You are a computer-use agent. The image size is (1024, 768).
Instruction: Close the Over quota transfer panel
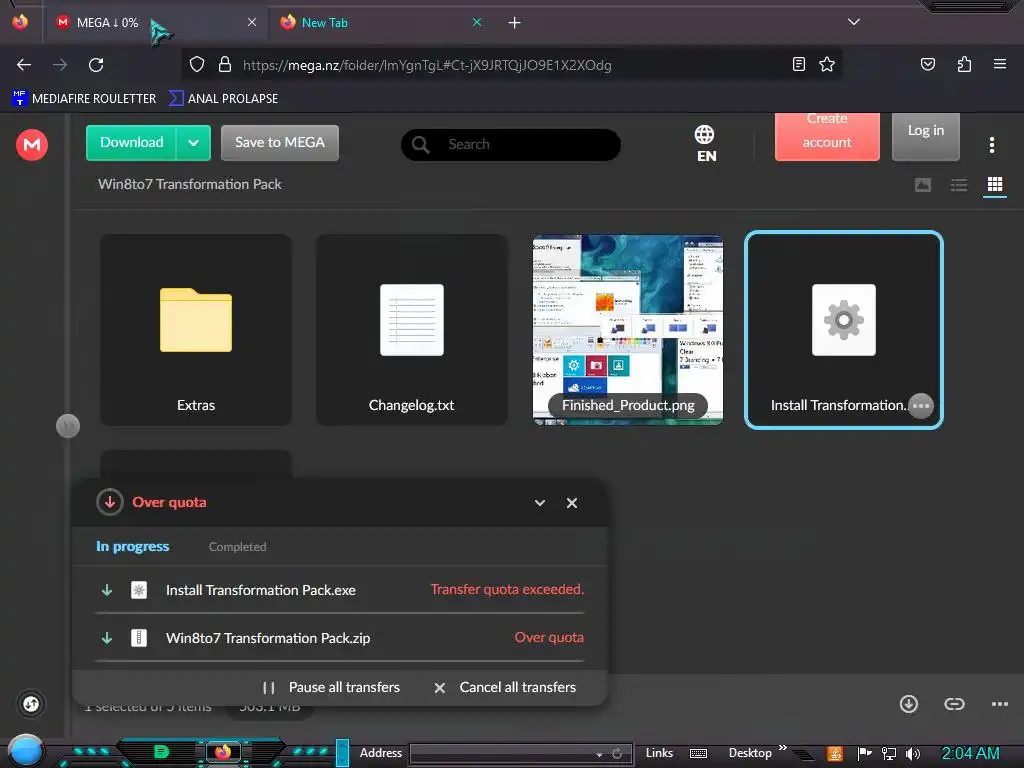click(571, 503)
